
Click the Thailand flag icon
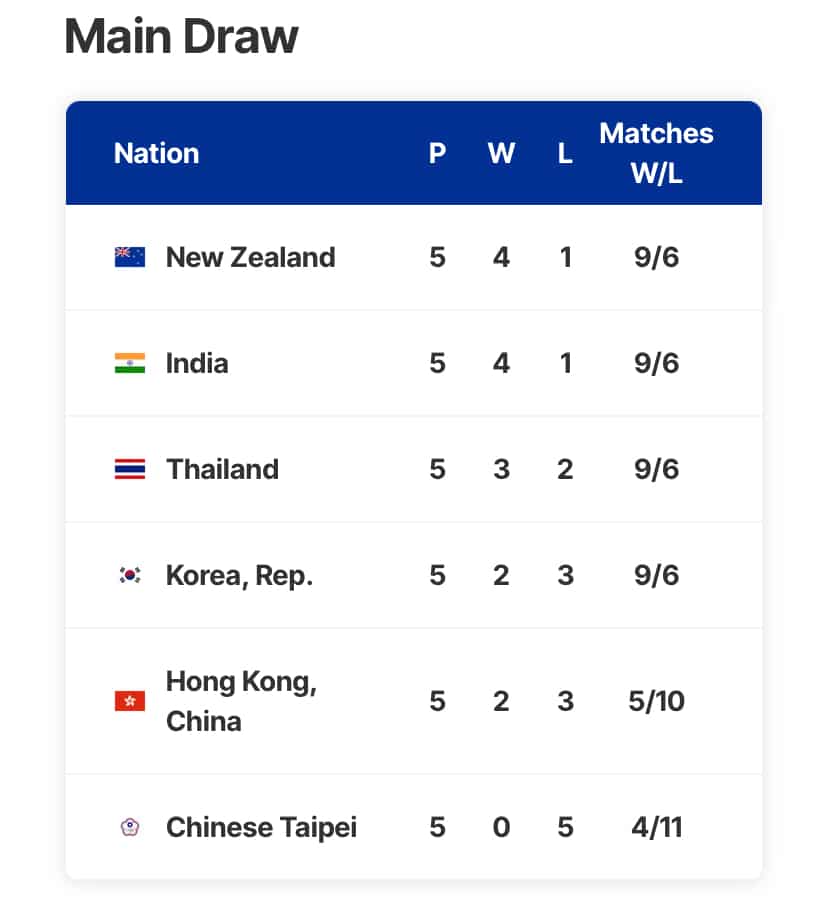coord(130,469)
